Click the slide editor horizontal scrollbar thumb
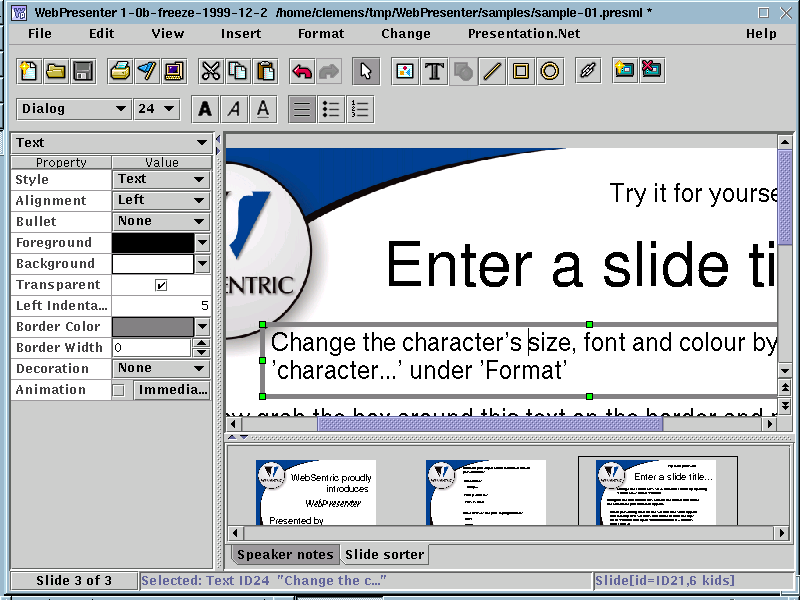This screenshot has width=800, height=600. pyautogui.click(x=490, y=423)
